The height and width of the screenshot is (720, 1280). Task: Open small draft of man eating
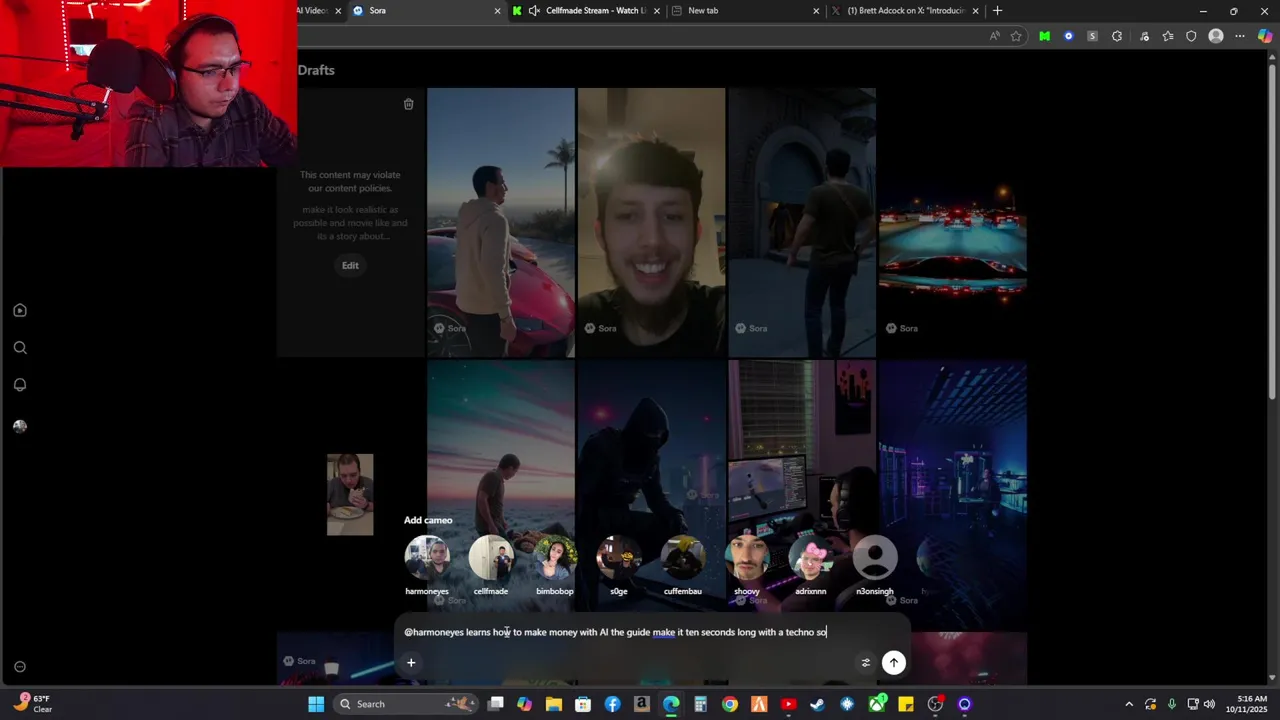(350, 494)
